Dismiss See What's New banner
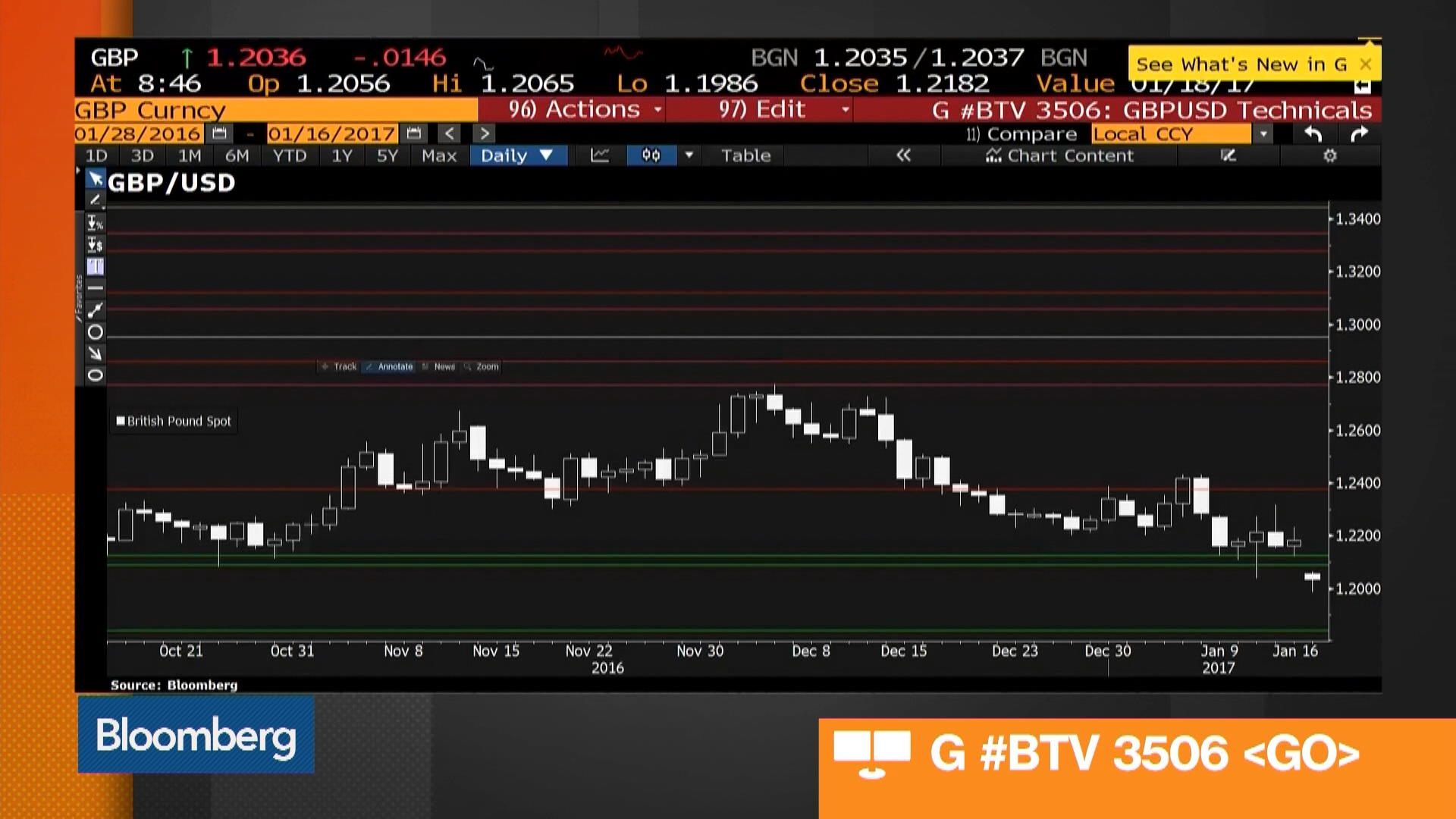 (1366, 64)
